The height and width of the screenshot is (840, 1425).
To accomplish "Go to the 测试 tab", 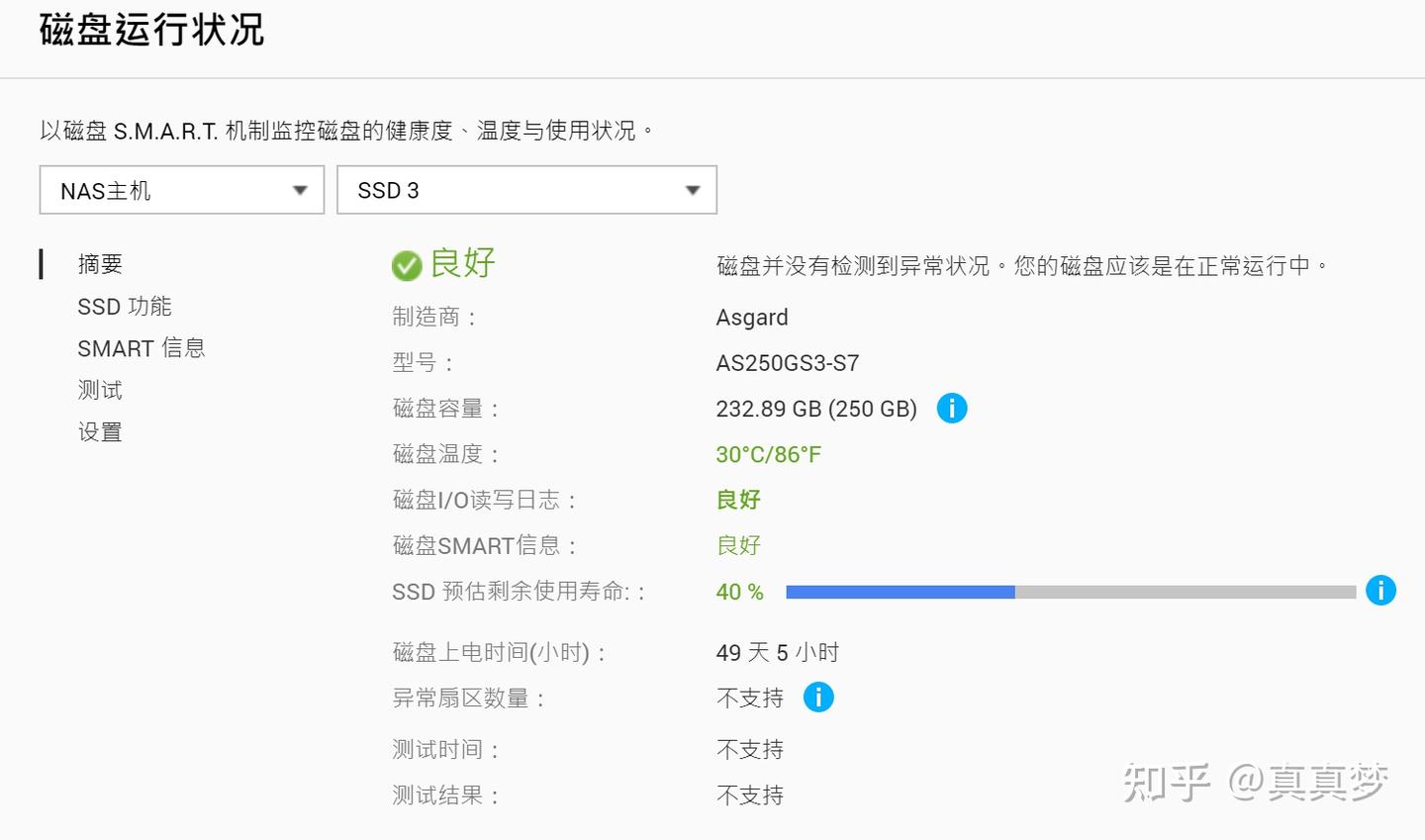I will [x=100, y=390].
